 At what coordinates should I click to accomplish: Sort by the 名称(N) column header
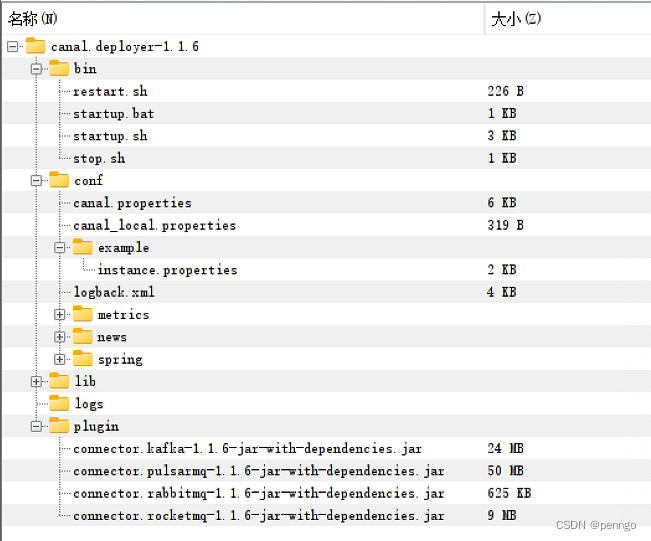click(243, 19)
